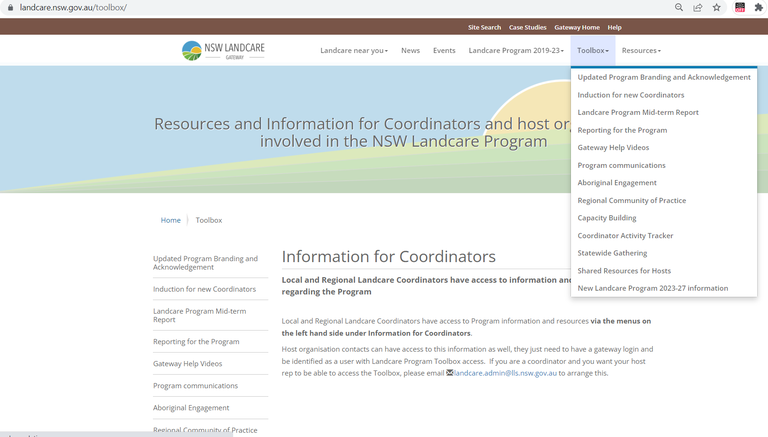Select Induction for new Coordinators in the dropdown

click(x=630, y=95)
